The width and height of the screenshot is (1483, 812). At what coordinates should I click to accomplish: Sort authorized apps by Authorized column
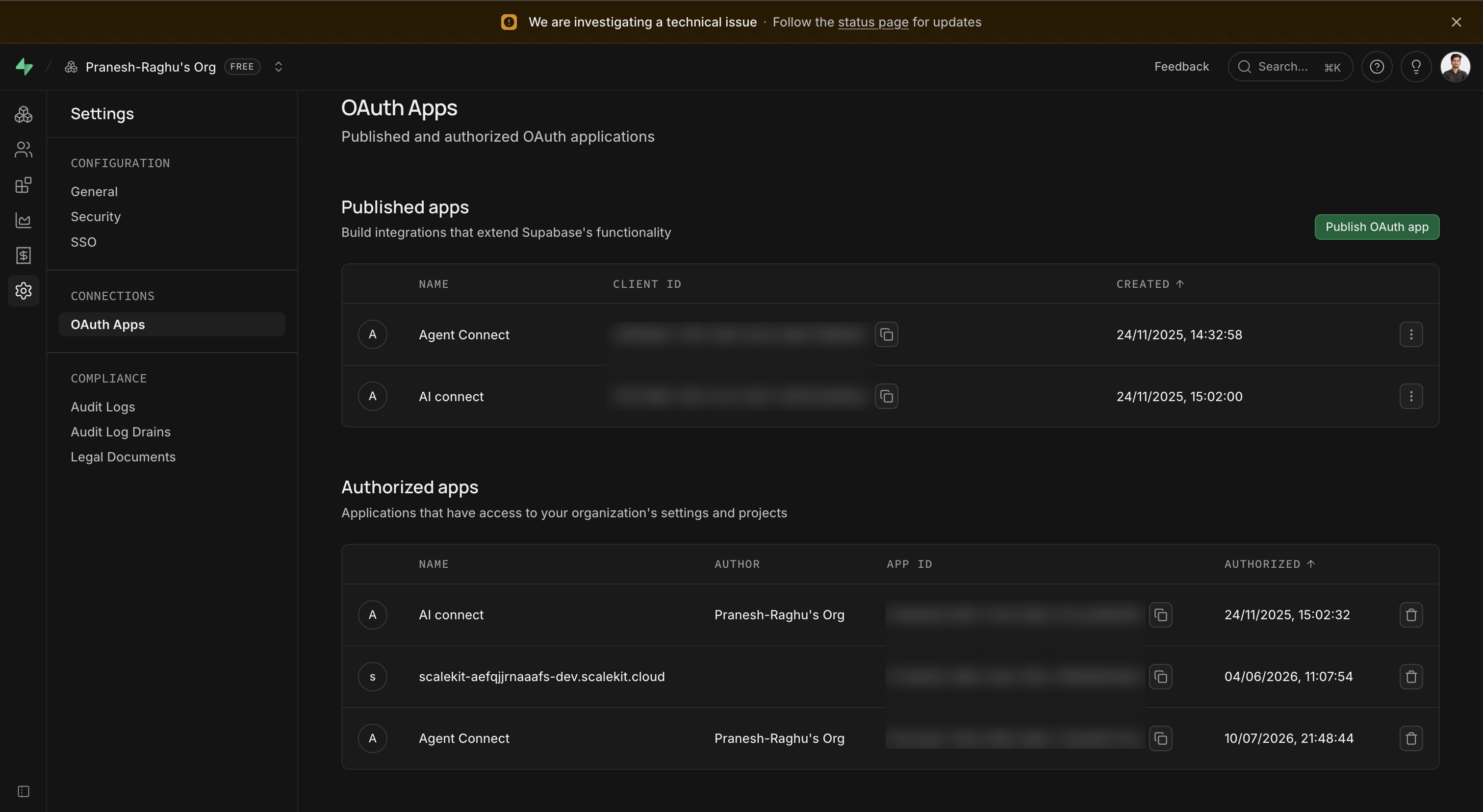click(x=1269, y=564)
